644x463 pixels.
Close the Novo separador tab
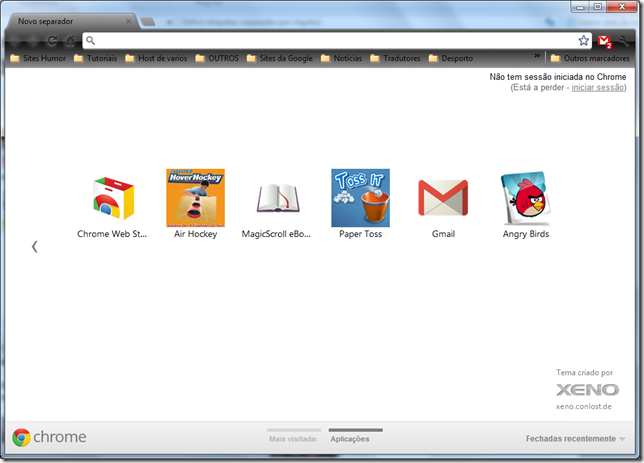(129, 21)
